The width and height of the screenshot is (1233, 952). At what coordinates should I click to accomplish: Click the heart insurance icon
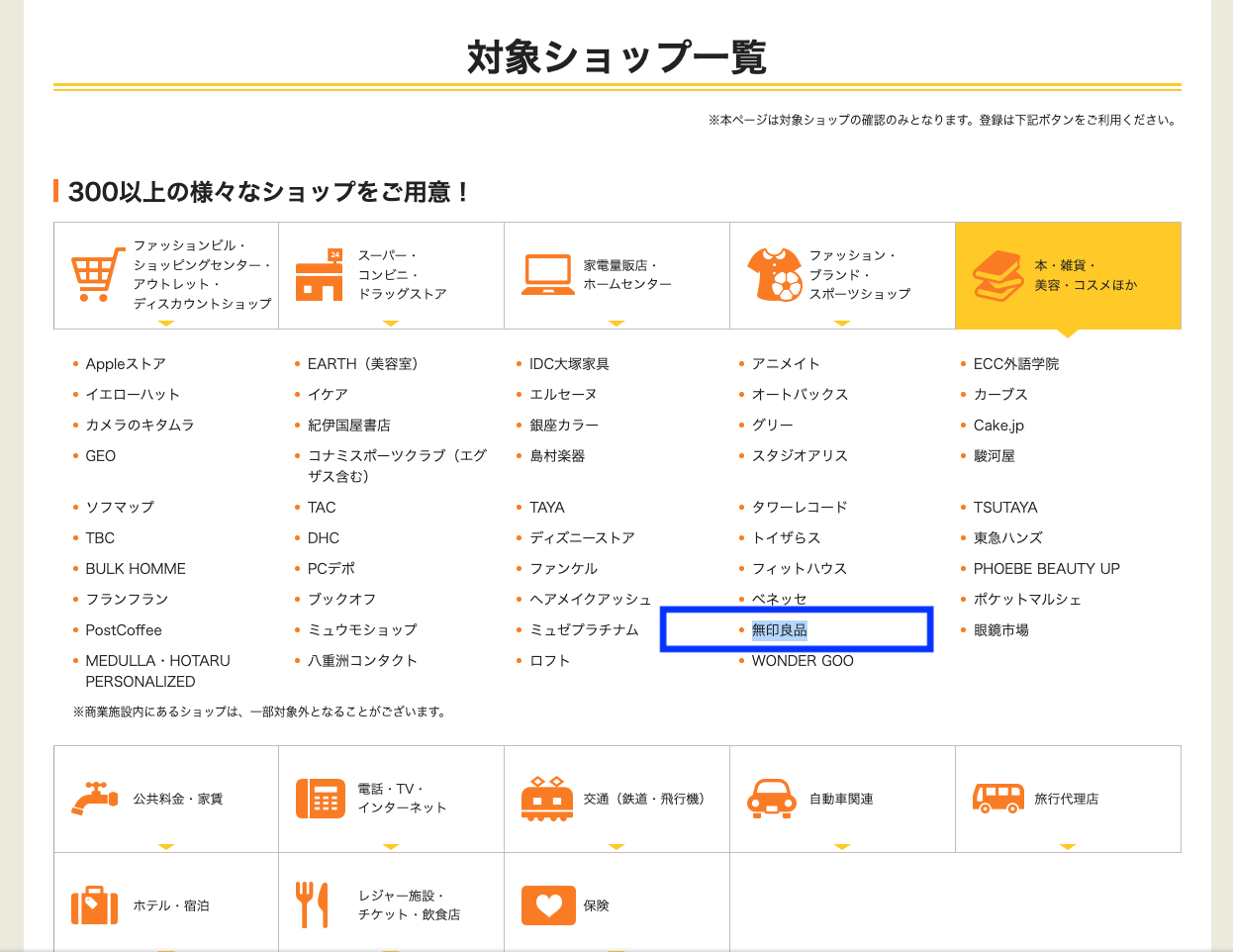pos(548,904)
